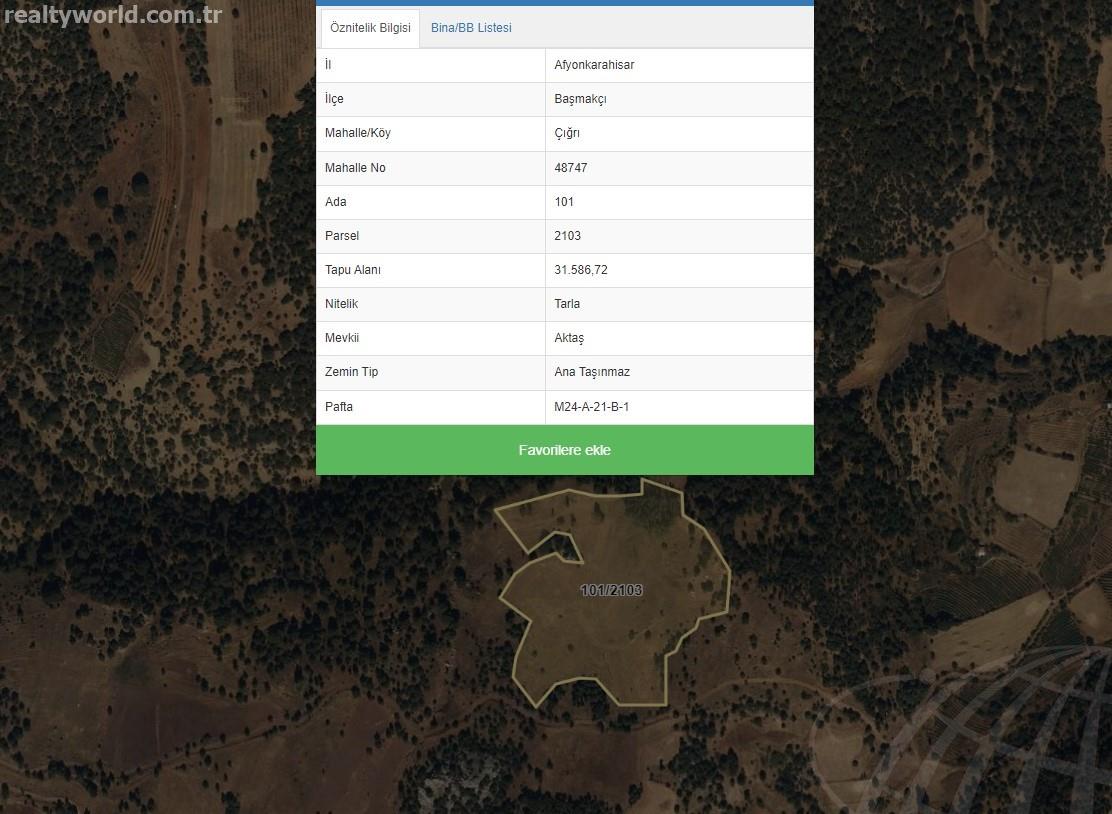
Task: Select the Çığrı village value
Action: click(x=567, y=133)
